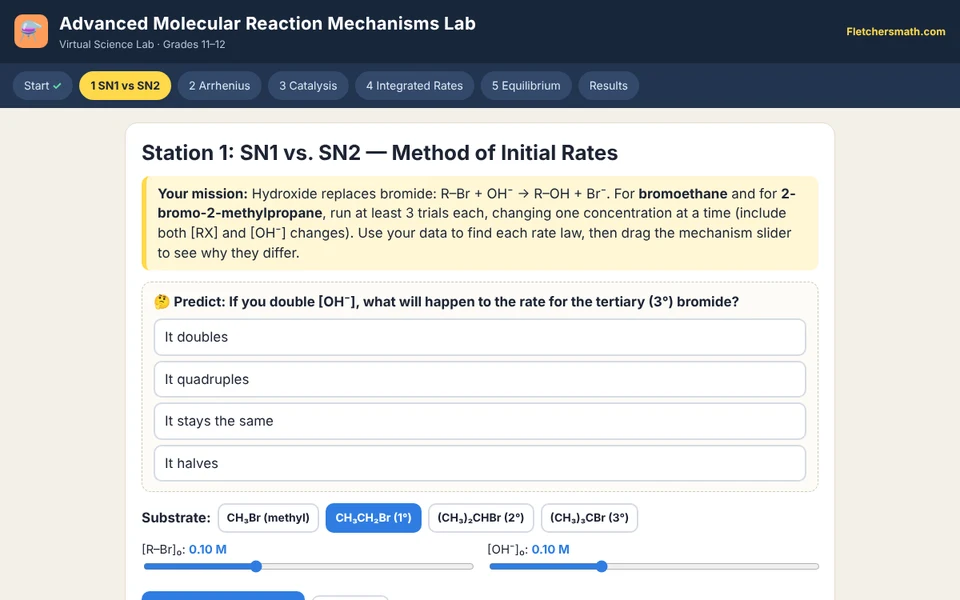View the Results tab
The height and width of the screenshot is (600, 960).
point(608,86)
